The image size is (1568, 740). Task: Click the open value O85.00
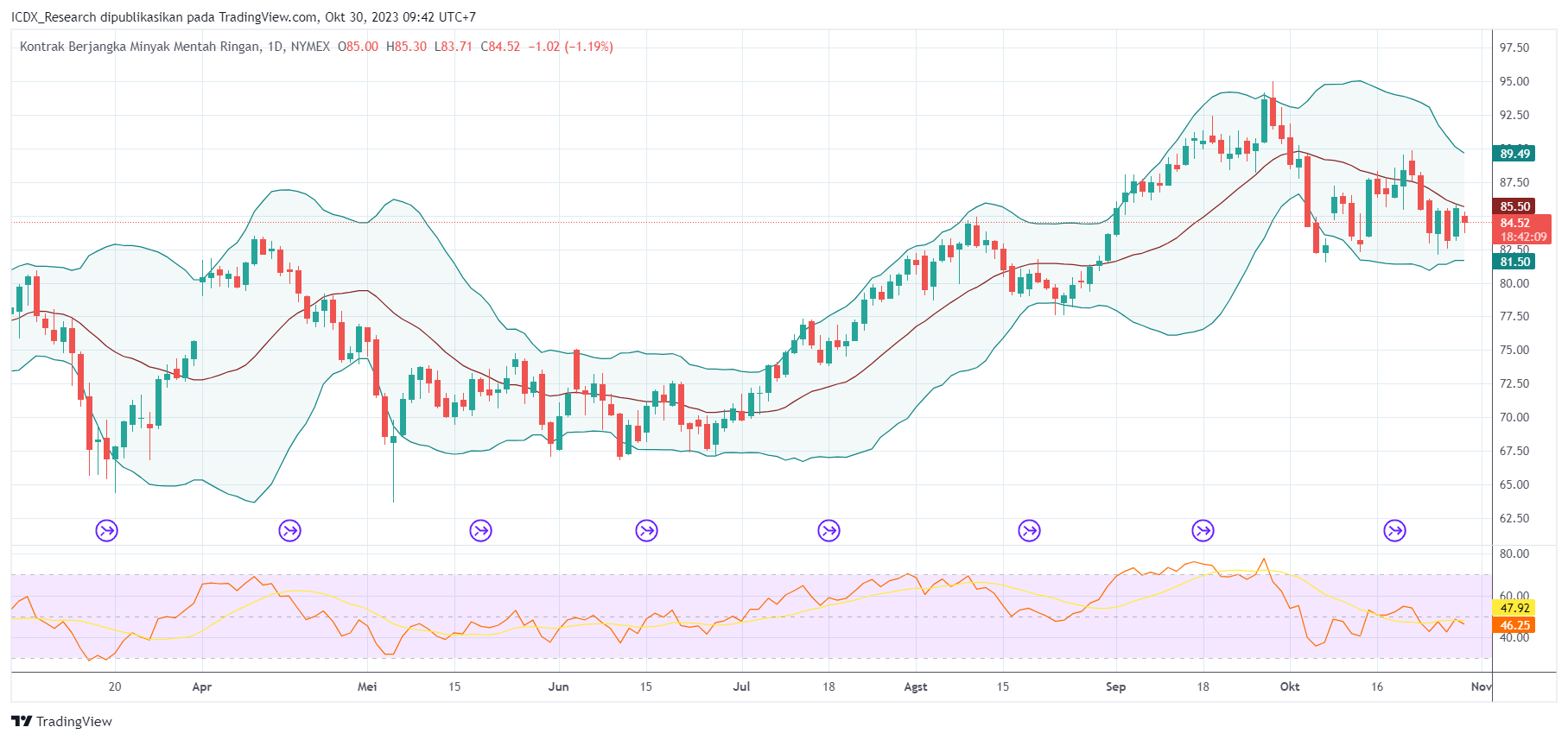coord(358,47)
